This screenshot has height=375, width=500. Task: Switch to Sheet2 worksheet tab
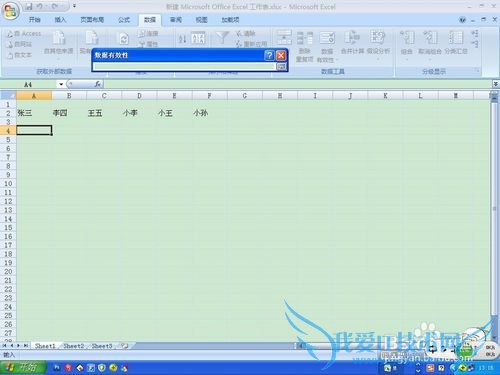click(x=73, y=346)
